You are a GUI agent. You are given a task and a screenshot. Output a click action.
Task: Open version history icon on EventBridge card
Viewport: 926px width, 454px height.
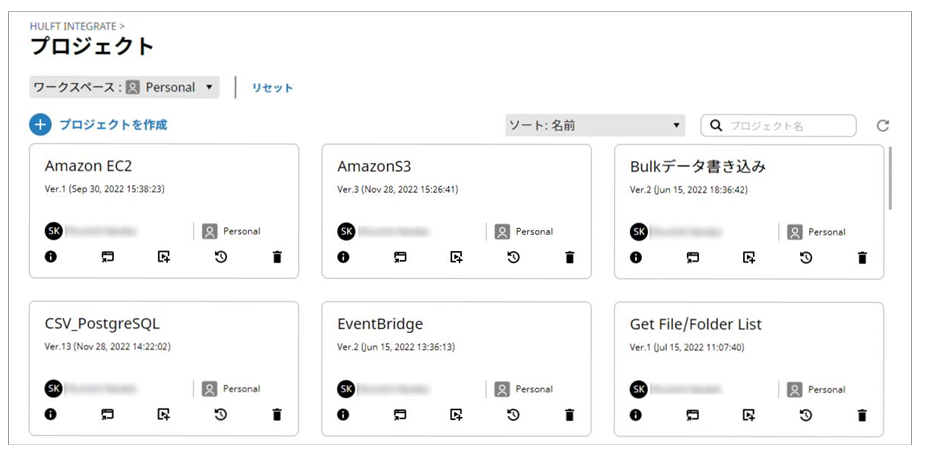pyautogui.click(x=513, y=414)
